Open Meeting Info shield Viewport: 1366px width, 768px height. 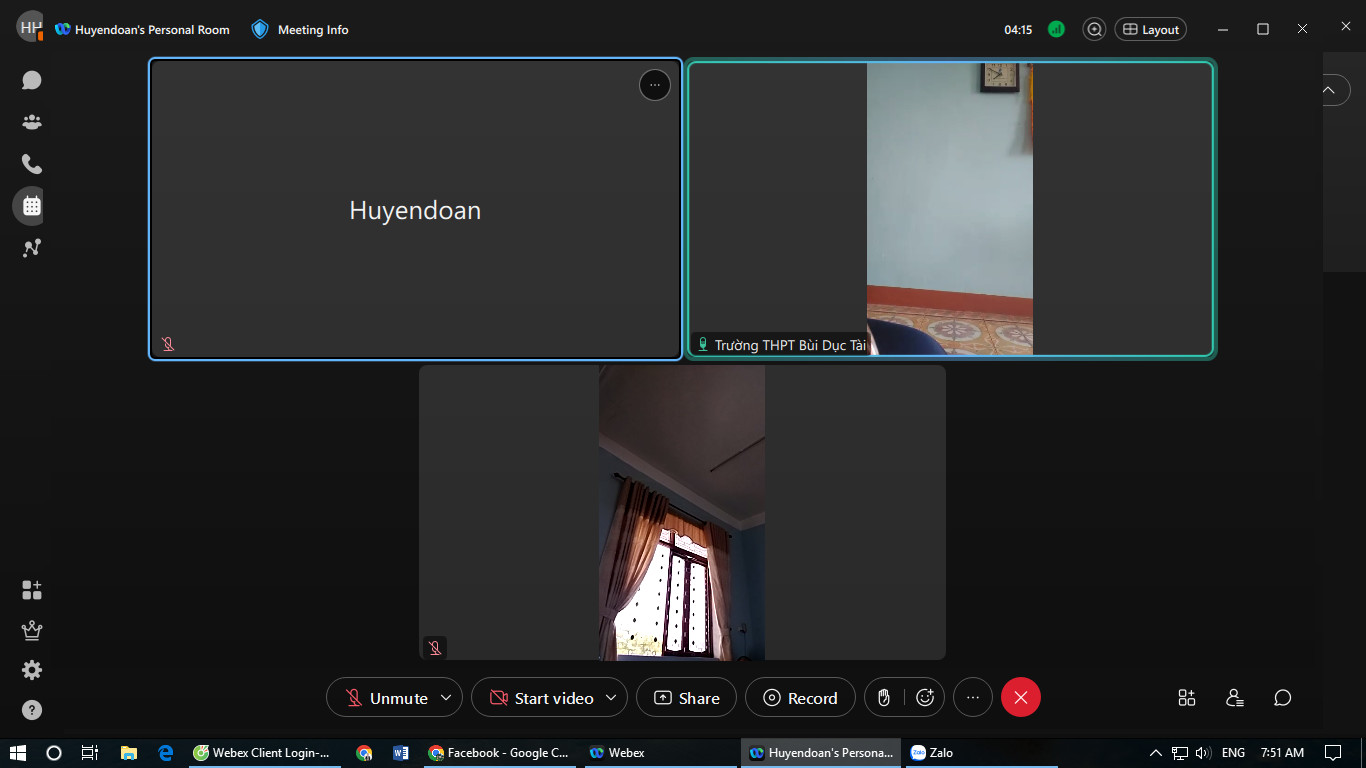[x=300, y=30]
